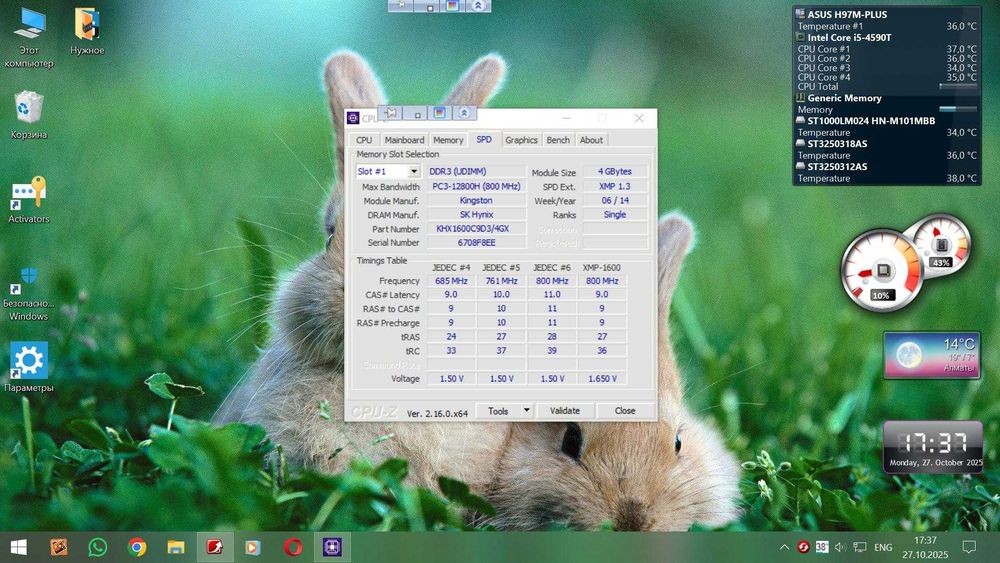Select the Корзина recycle bin icon

click(29, 115)
